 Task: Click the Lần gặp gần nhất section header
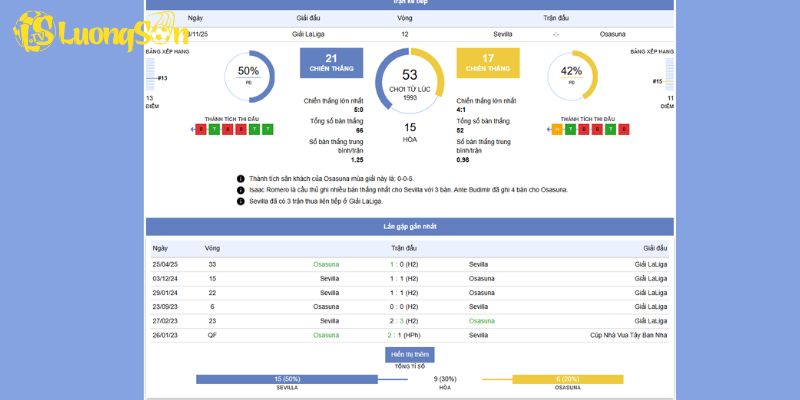tap(410, 227)
